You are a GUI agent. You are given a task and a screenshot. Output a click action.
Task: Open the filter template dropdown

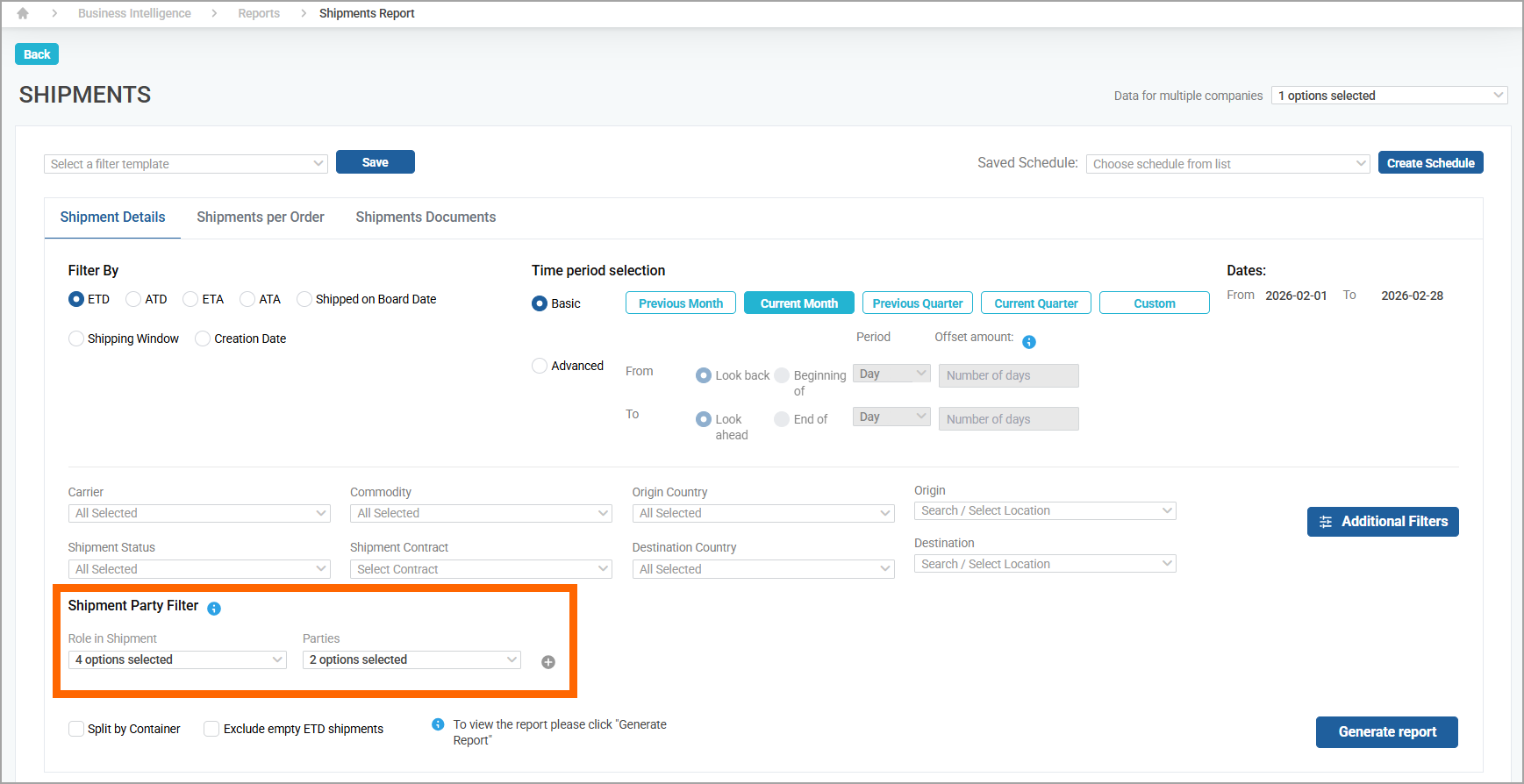(x=186, y=164)
